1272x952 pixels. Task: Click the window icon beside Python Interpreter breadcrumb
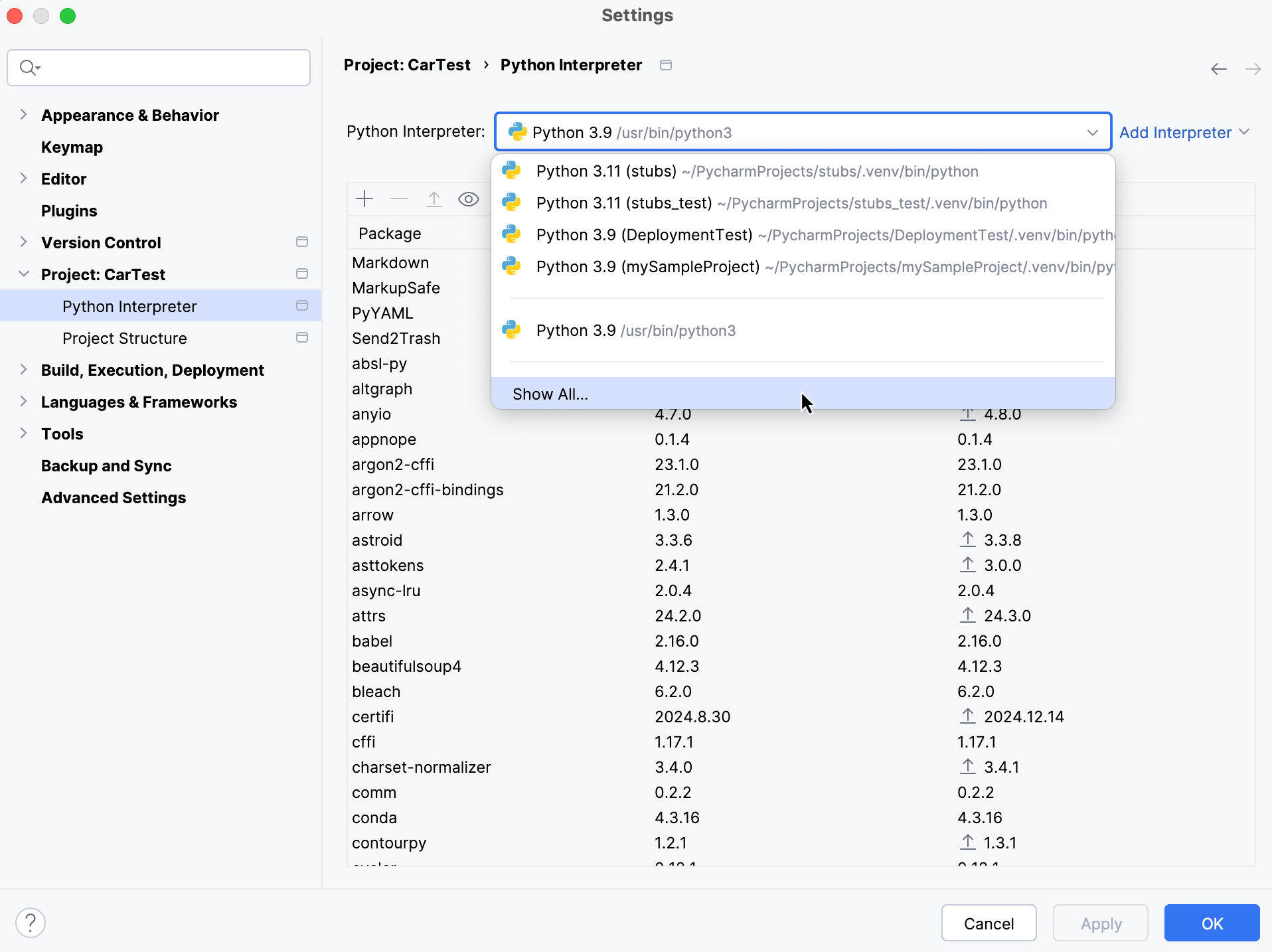pyautogui.click(x=665, y=65)
